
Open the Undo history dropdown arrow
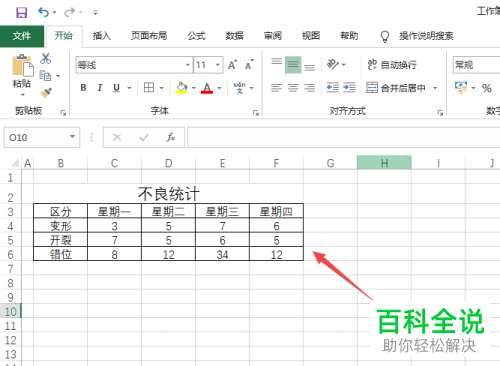pos(54,13)
